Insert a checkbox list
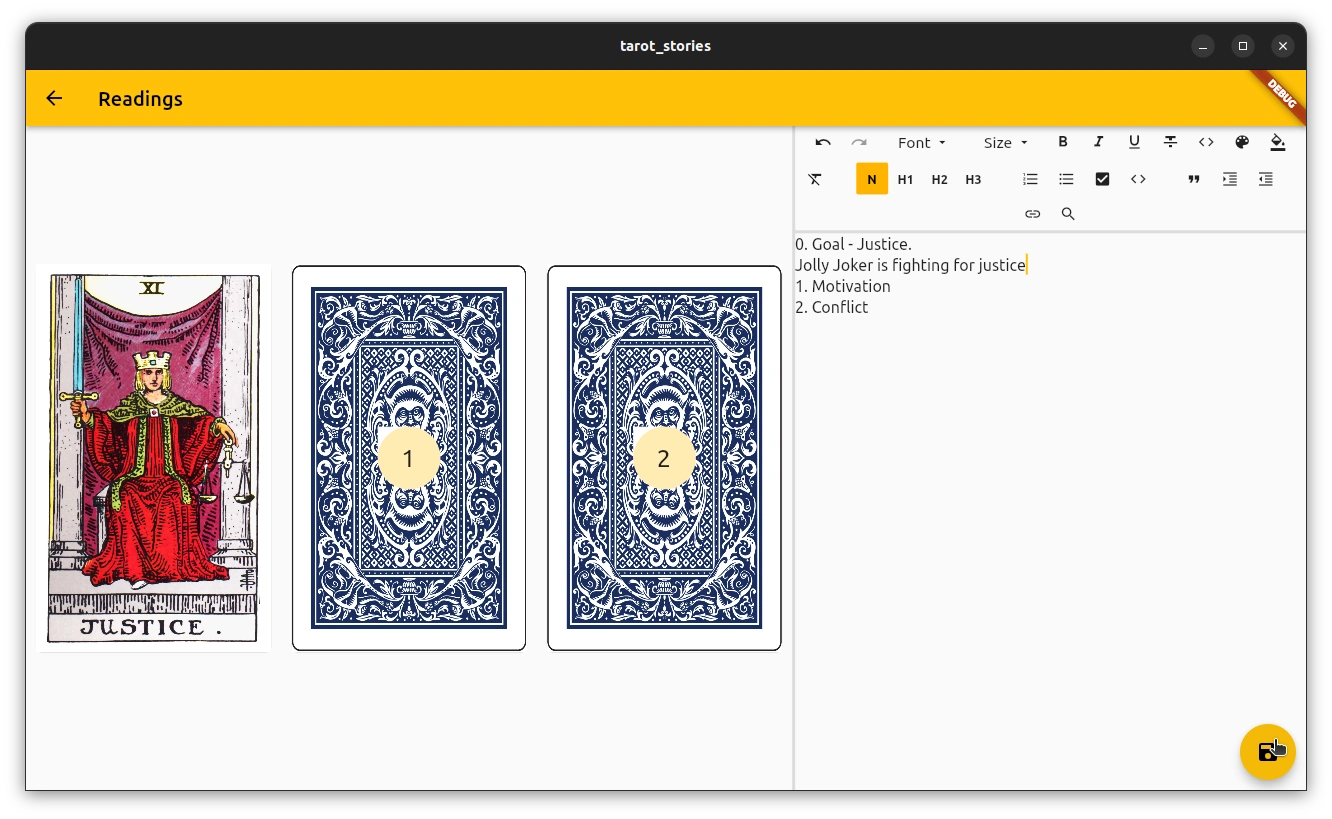The height and width of the screenshot is (819, 1332). [x=1102, y=179]
